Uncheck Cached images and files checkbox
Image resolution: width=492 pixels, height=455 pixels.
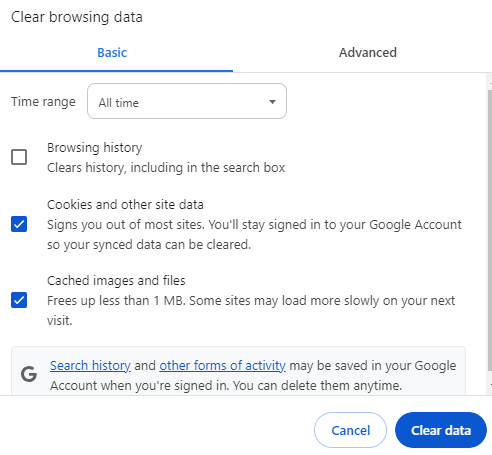19,300
